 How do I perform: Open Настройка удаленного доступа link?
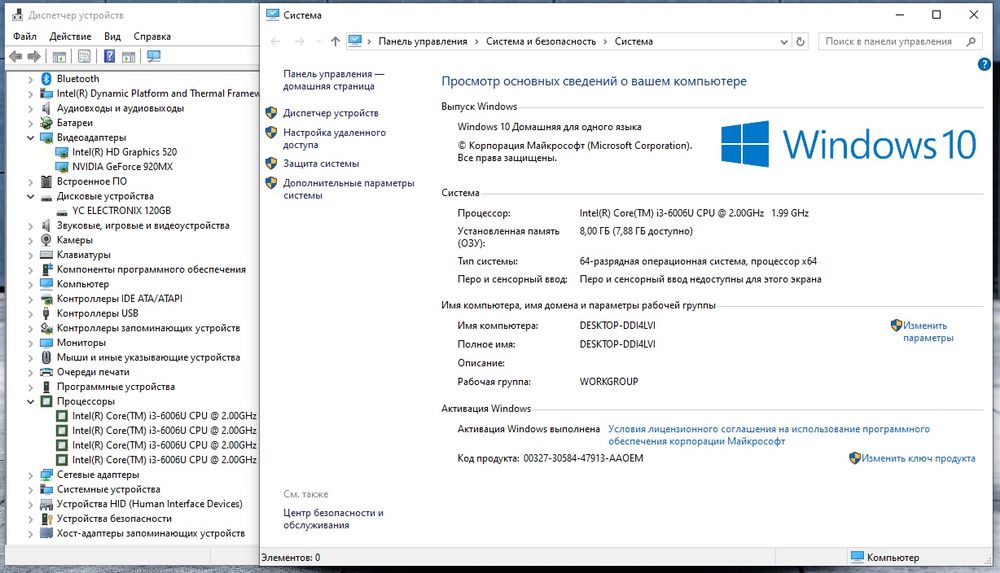point(334,138)
